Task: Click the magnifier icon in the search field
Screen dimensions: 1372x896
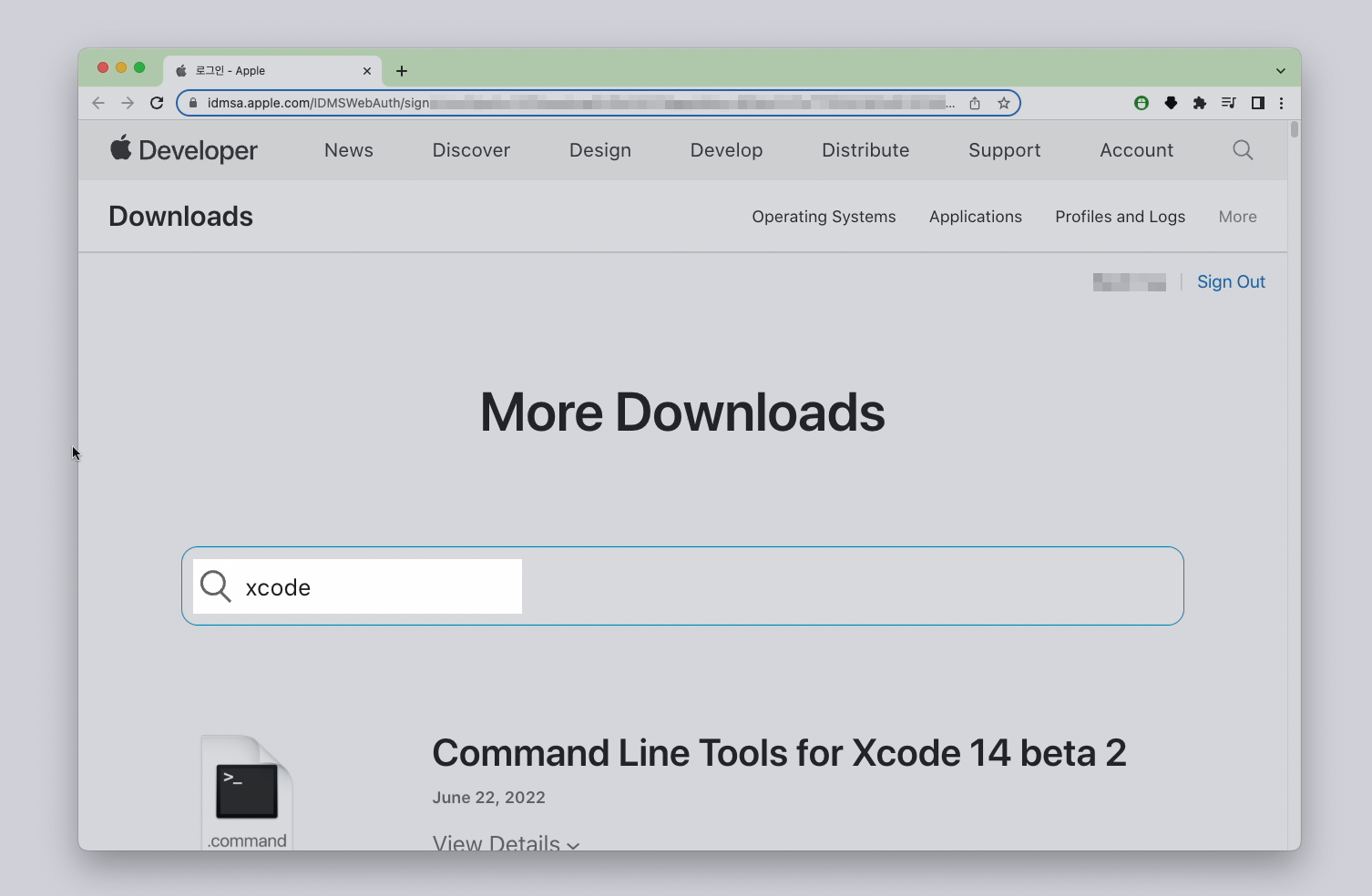Action: point(216,586)
